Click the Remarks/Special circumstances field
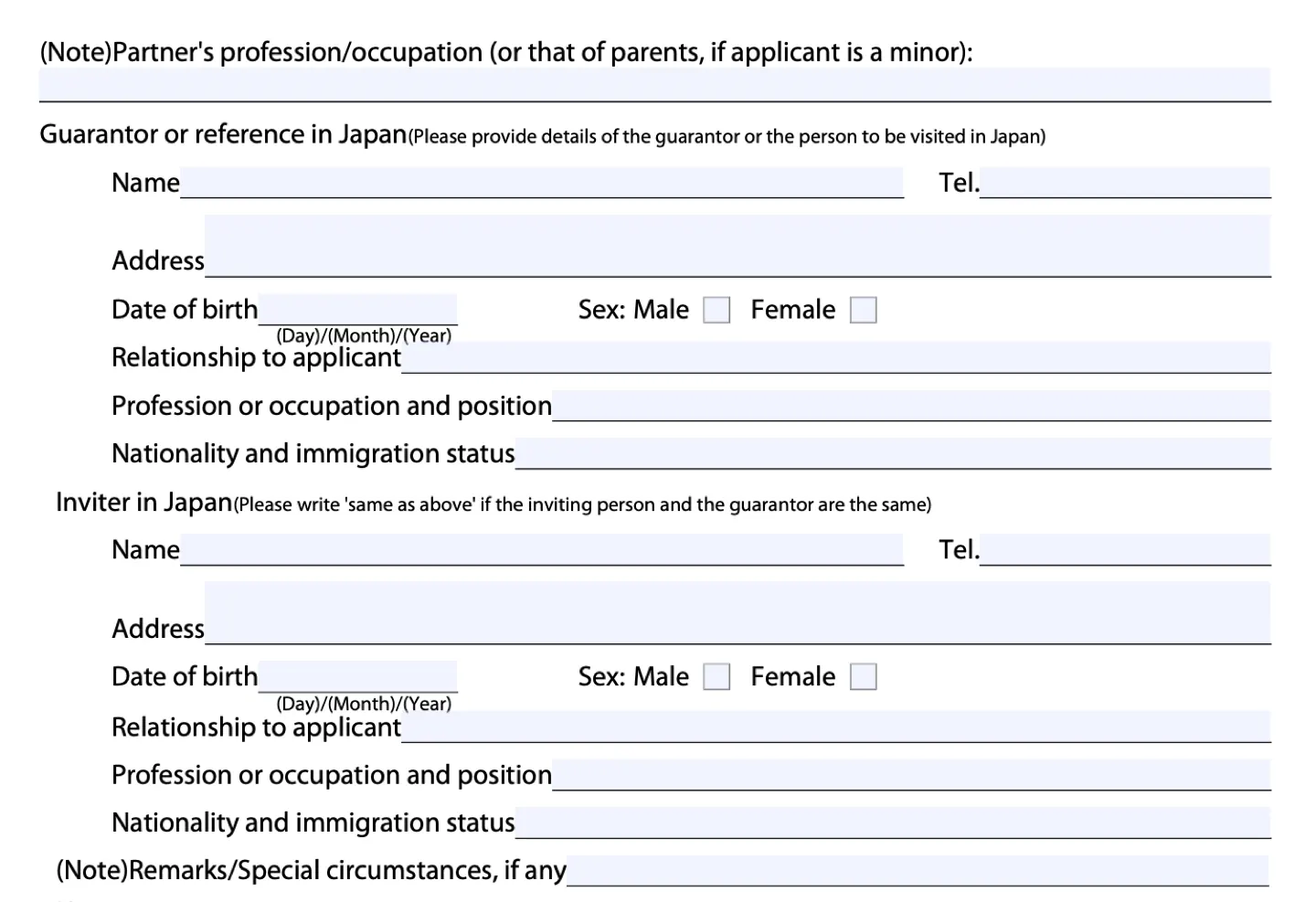Screen dimensions: 1316x902 tap(918, 871)
